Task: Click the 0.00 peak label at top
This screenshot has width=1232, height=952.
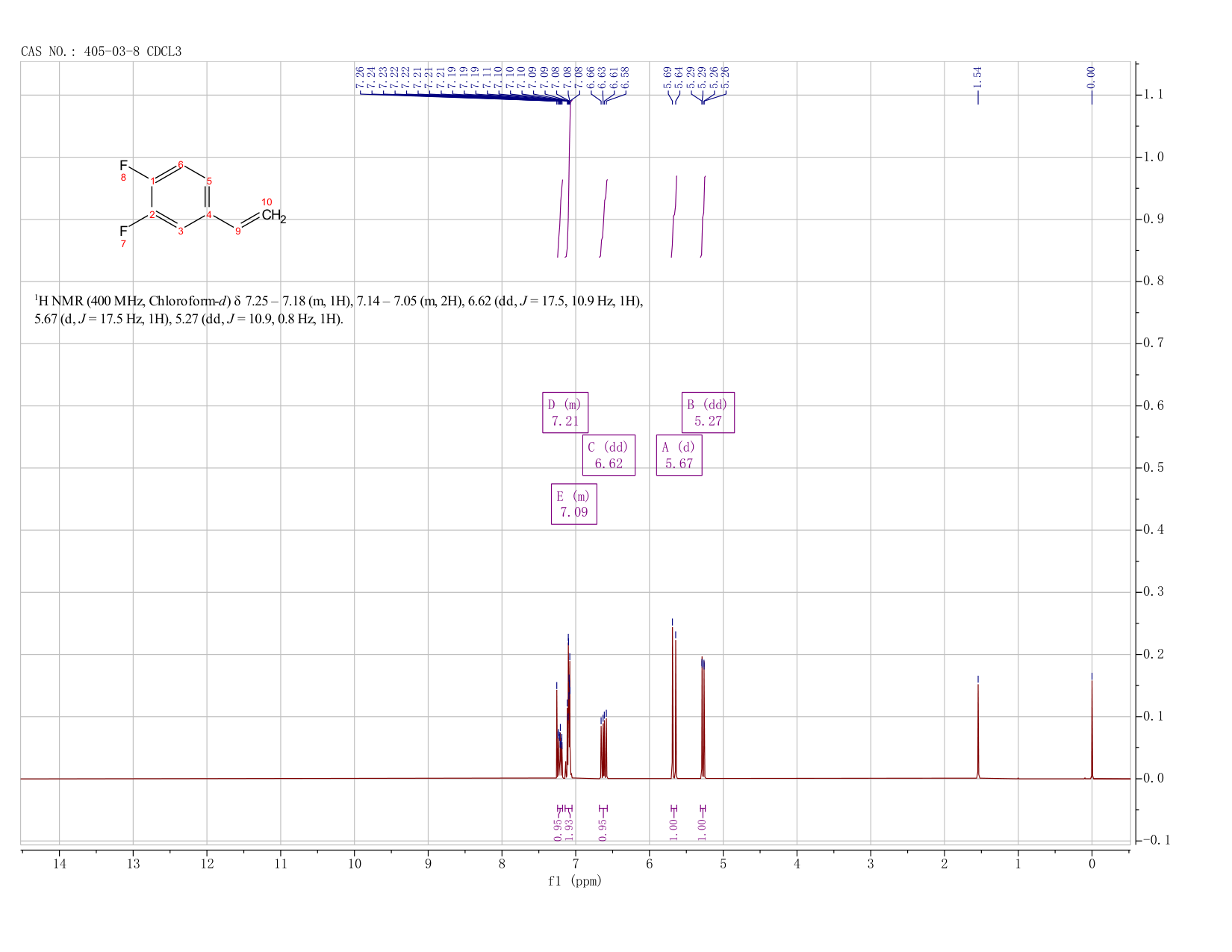Action: (1092, 76)
